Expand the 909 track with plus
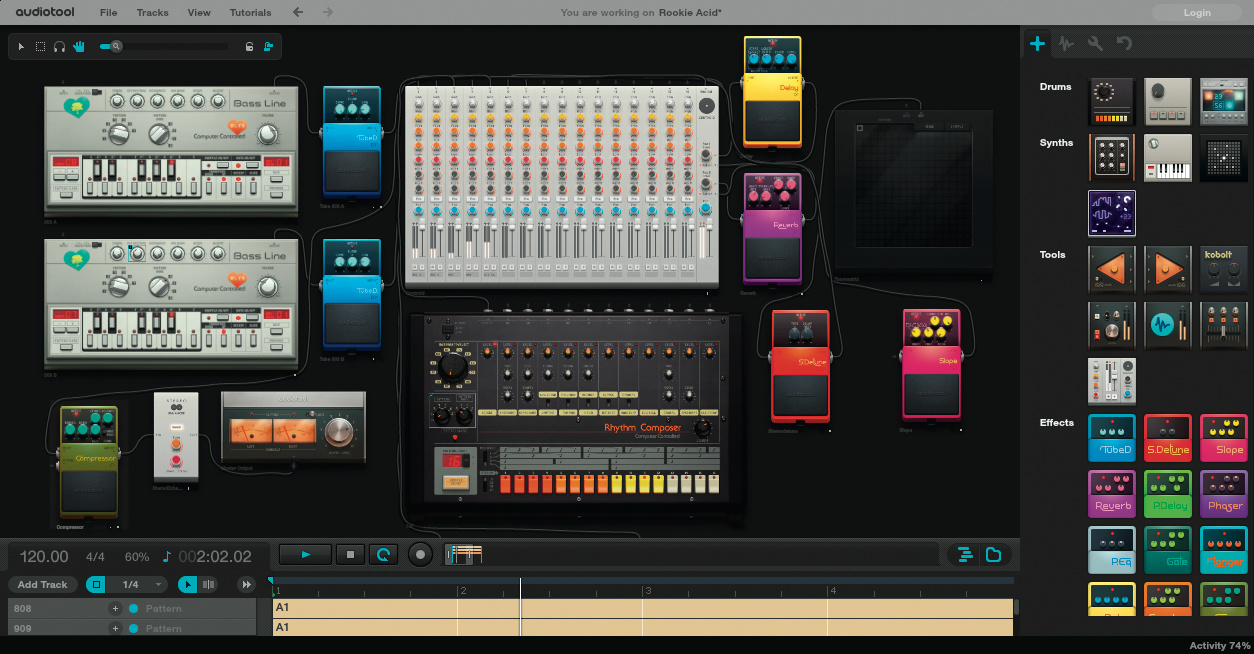Image resolution: width=1254 pixels, height=654 pixels. pos(115,628)
